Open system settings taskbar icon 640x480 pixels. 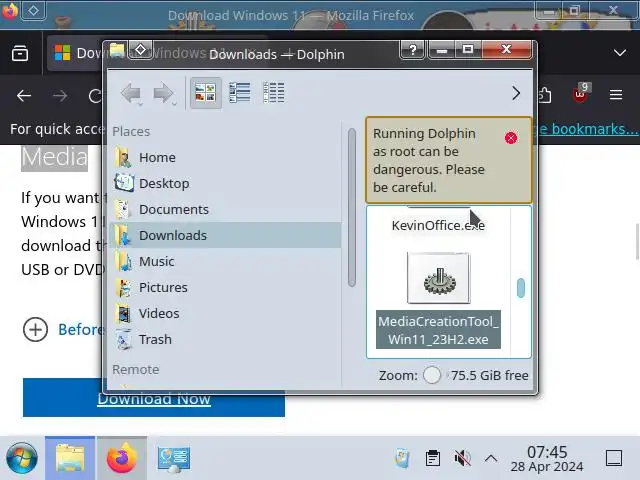click(x=174, y=458)
